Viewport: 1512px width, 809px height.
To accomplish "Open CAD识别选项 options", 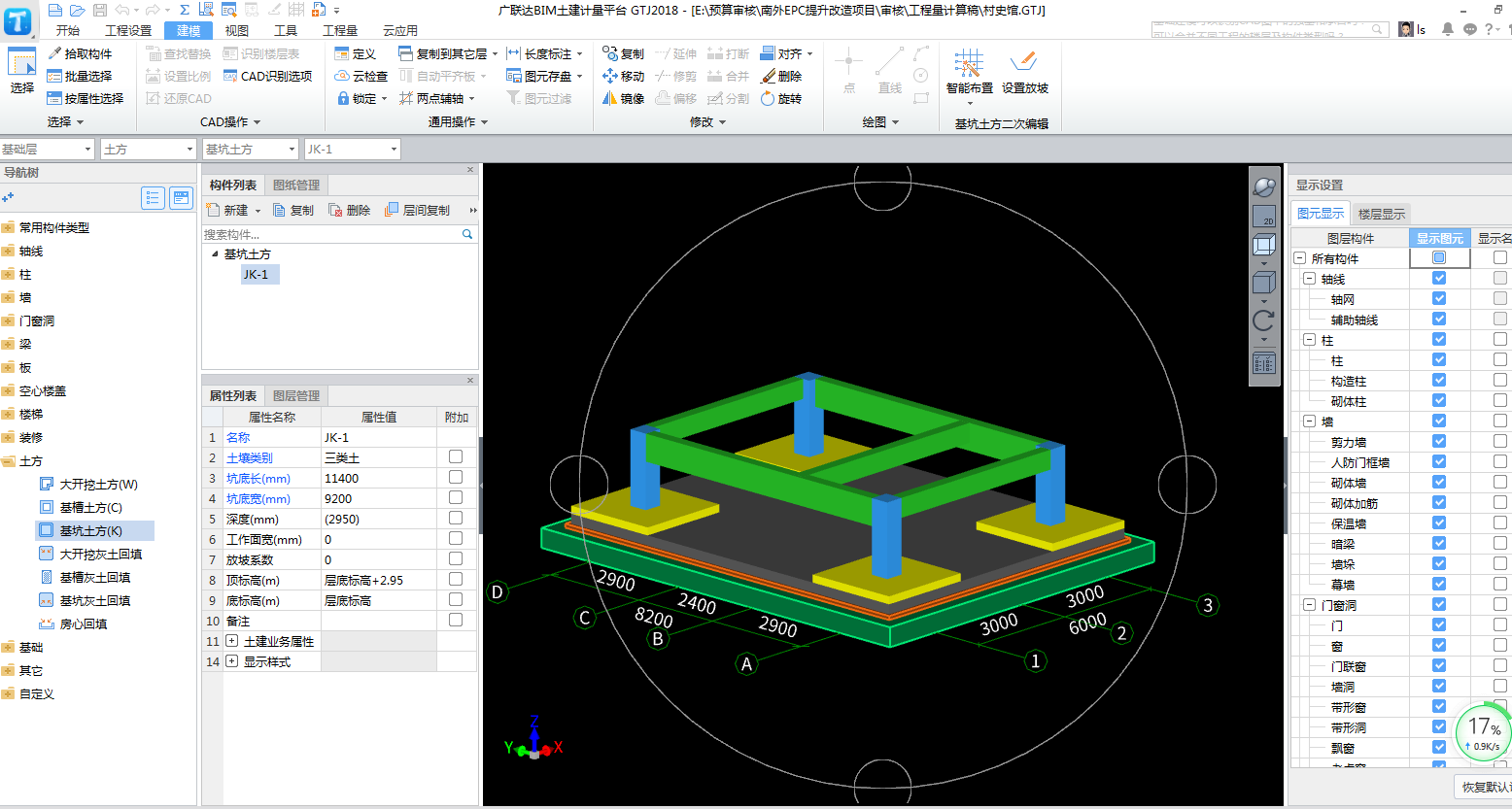I will click(268, 76).
